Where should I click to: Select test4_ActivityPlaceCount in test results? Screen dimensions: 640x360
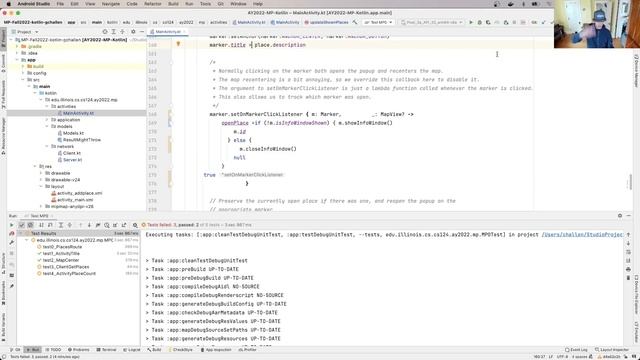click(x=69, y=273)
